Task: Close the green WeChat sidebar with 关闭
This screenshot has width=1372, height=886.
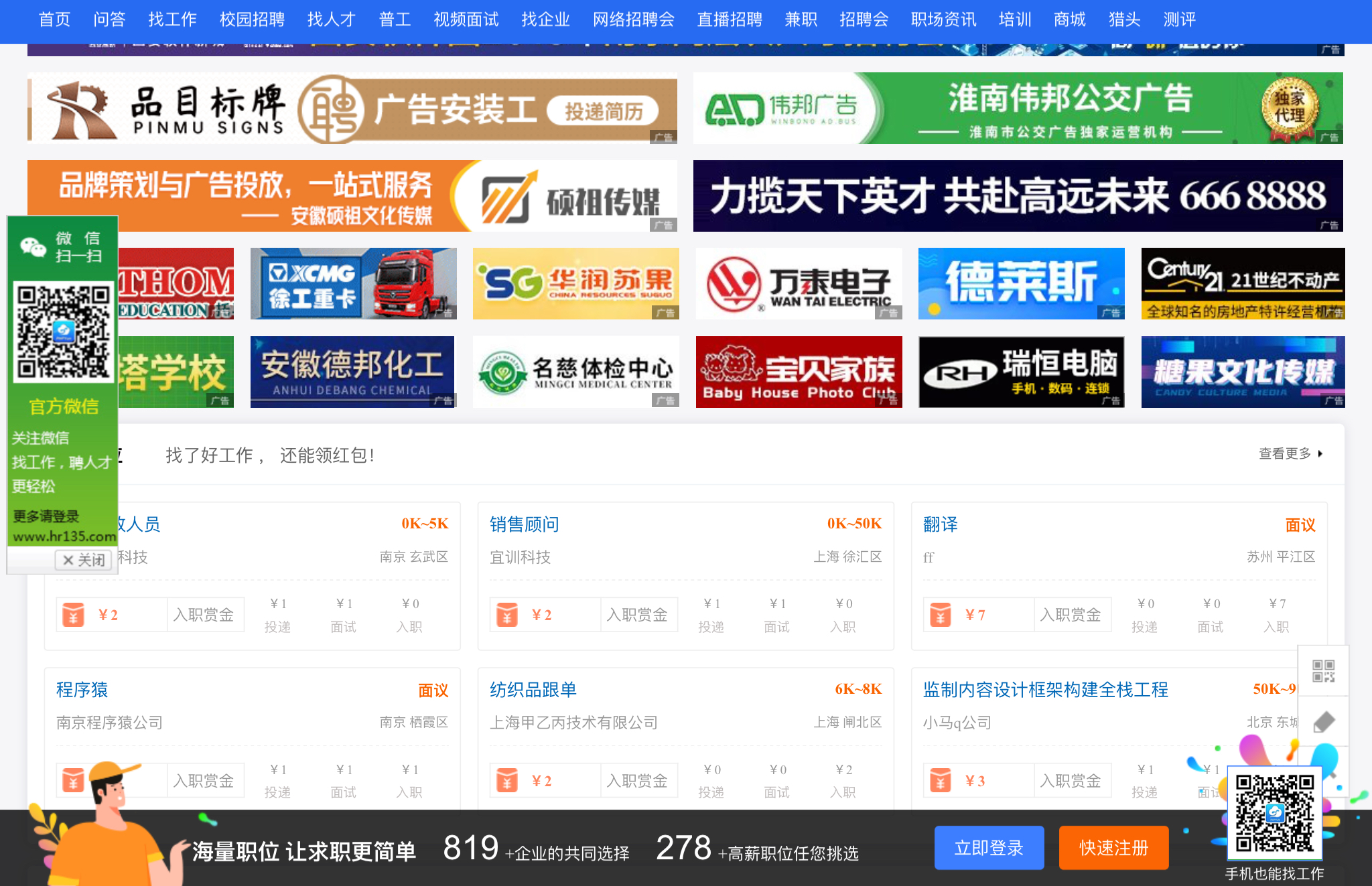Action: click(x=83, y=560)
